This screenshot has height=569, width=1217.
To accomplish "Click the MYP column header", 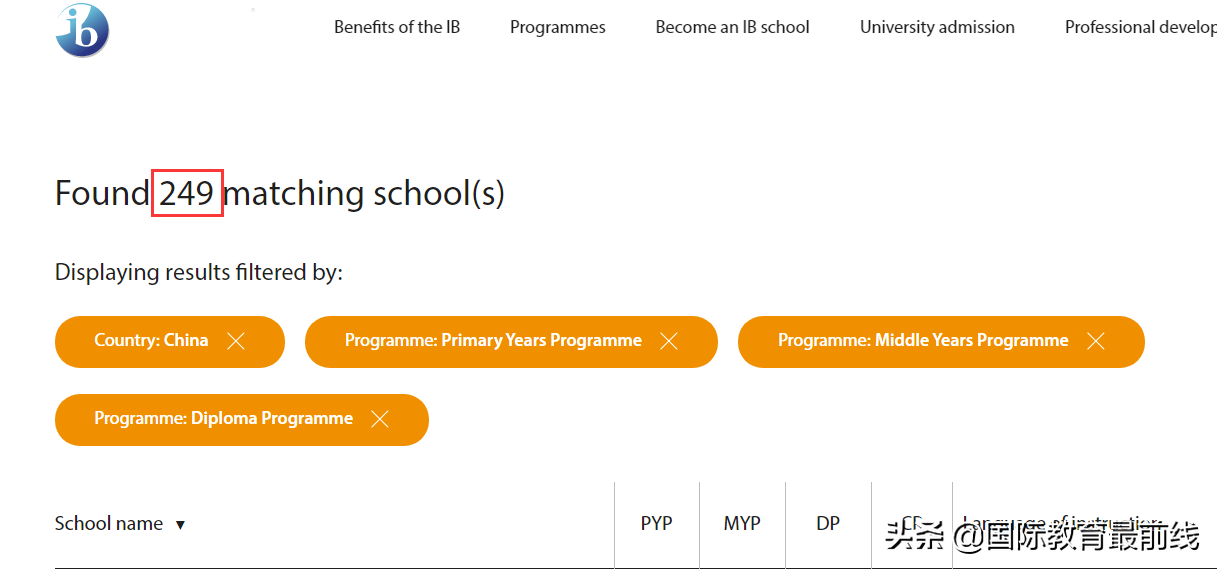I will click(x=742, y=523).
